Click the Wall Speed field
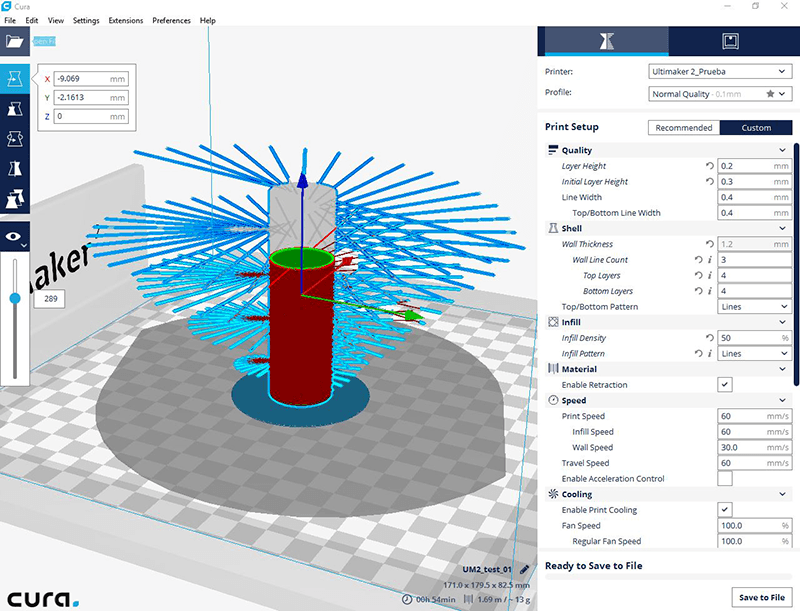800x611 pixels. click(x=755, y=447)
